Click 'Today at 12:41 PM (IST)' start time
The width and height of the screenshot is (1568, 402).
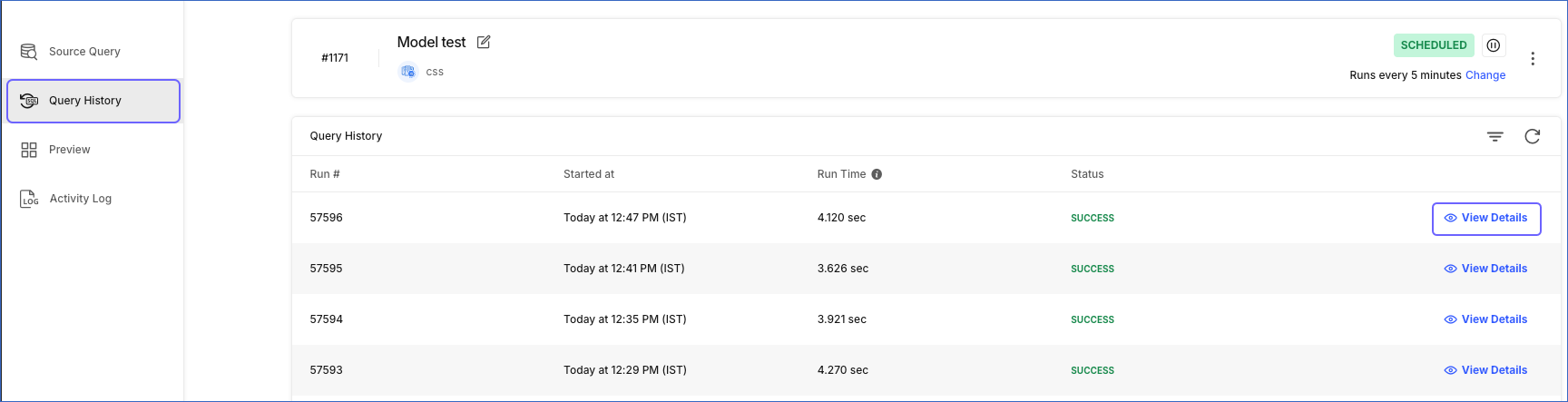point(624,269)
